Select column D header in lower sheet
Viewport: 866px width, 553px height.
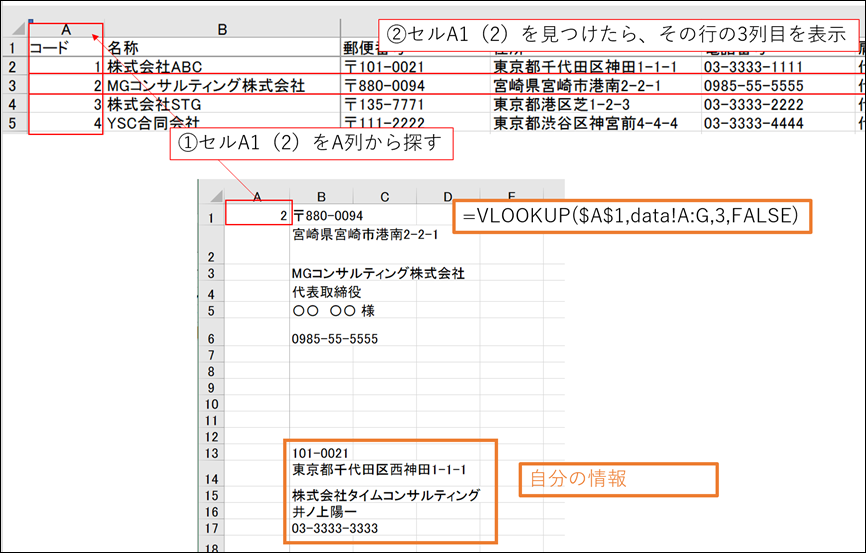pyautogui.click(x=448, y=196)
